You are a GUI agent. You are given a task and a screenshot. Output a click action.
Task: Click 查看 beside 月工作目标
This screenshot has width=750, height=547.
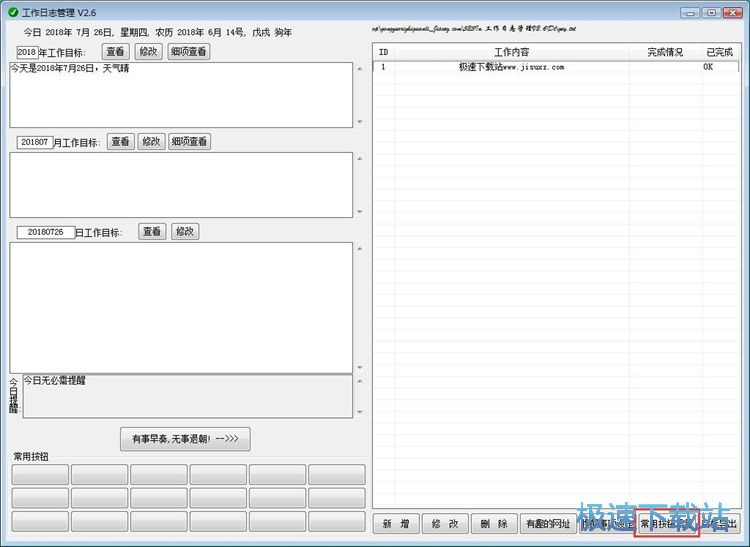tap(121, 142)
